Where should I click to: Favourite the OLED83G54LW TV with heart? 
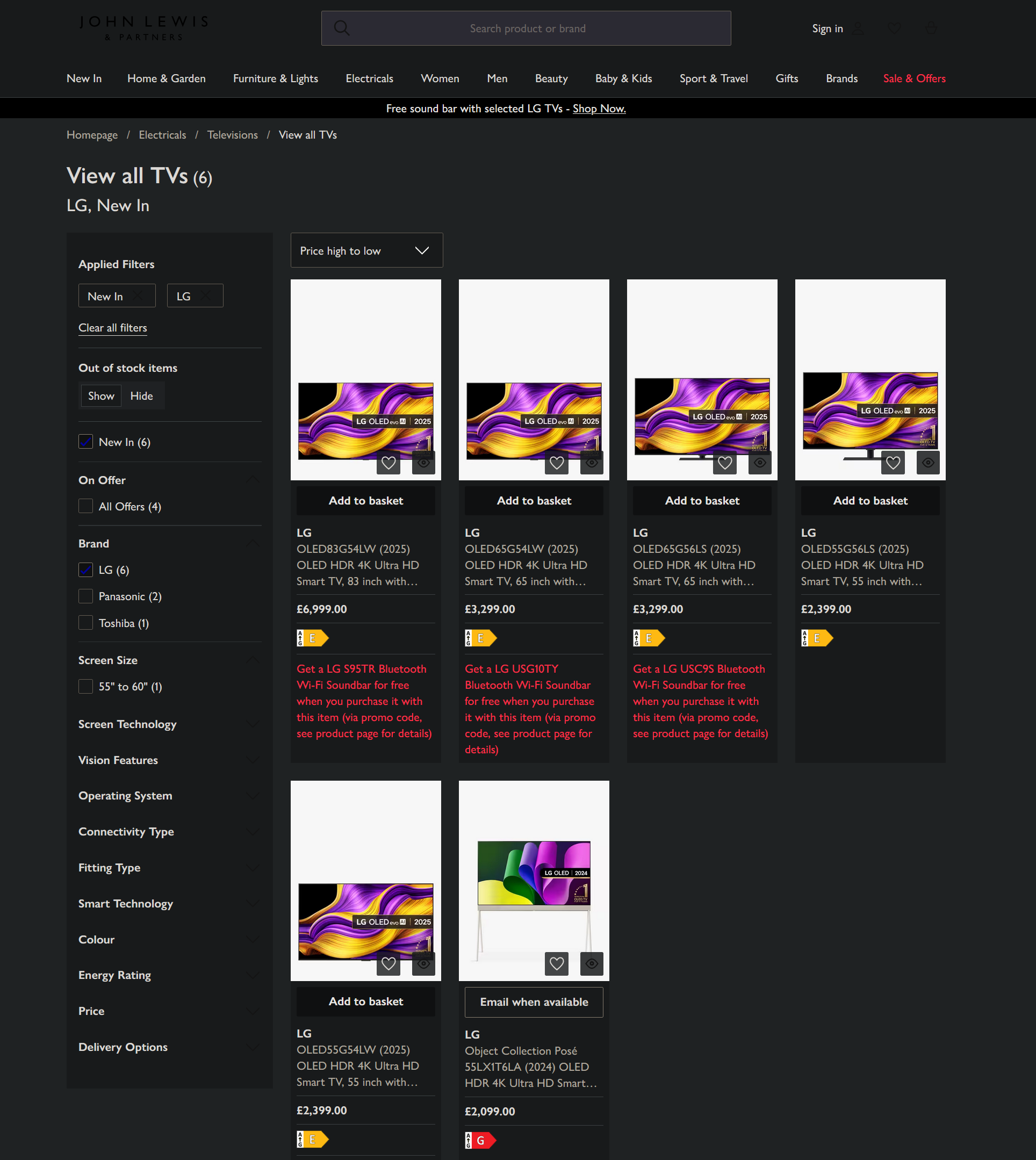388,463
